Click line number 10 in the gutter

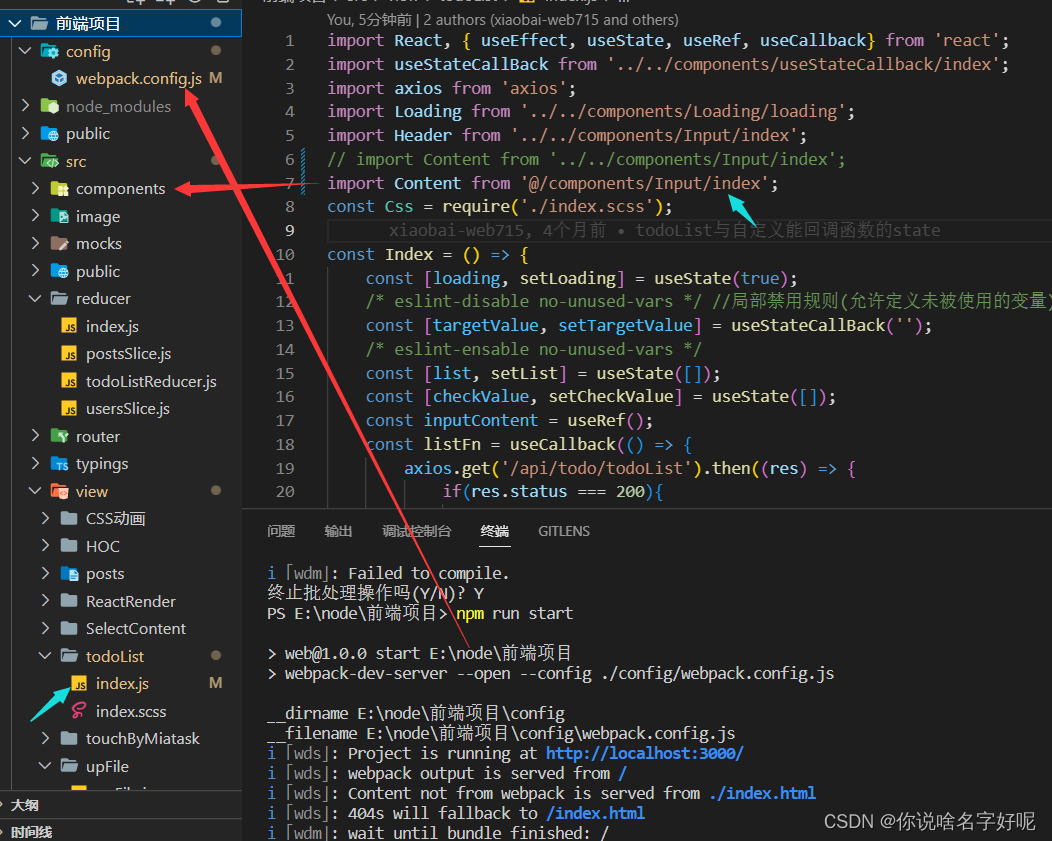(x=285, y=255)
